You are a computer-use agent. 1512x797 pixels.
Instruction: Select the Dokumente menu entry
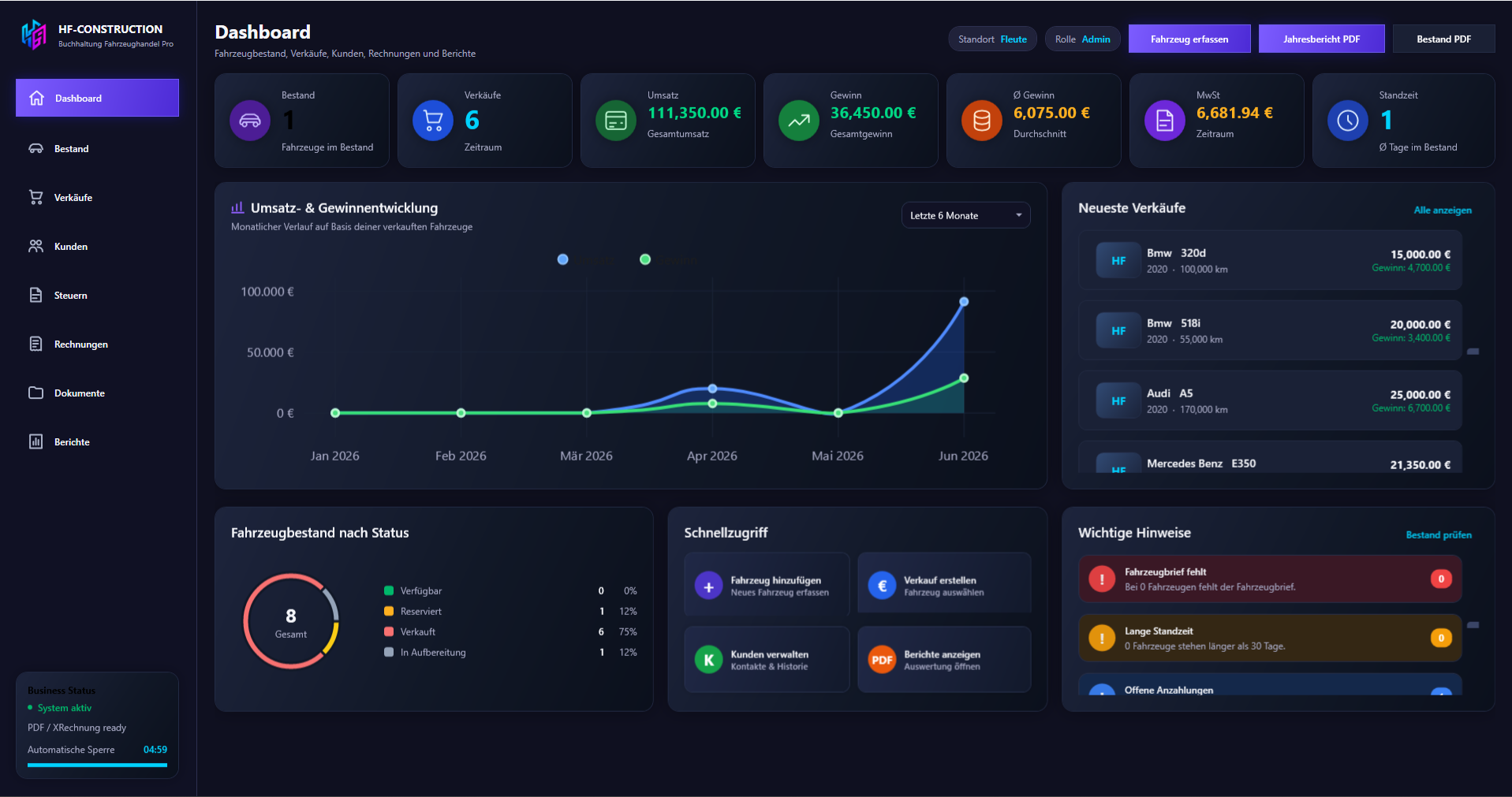(x=97, y=393)
